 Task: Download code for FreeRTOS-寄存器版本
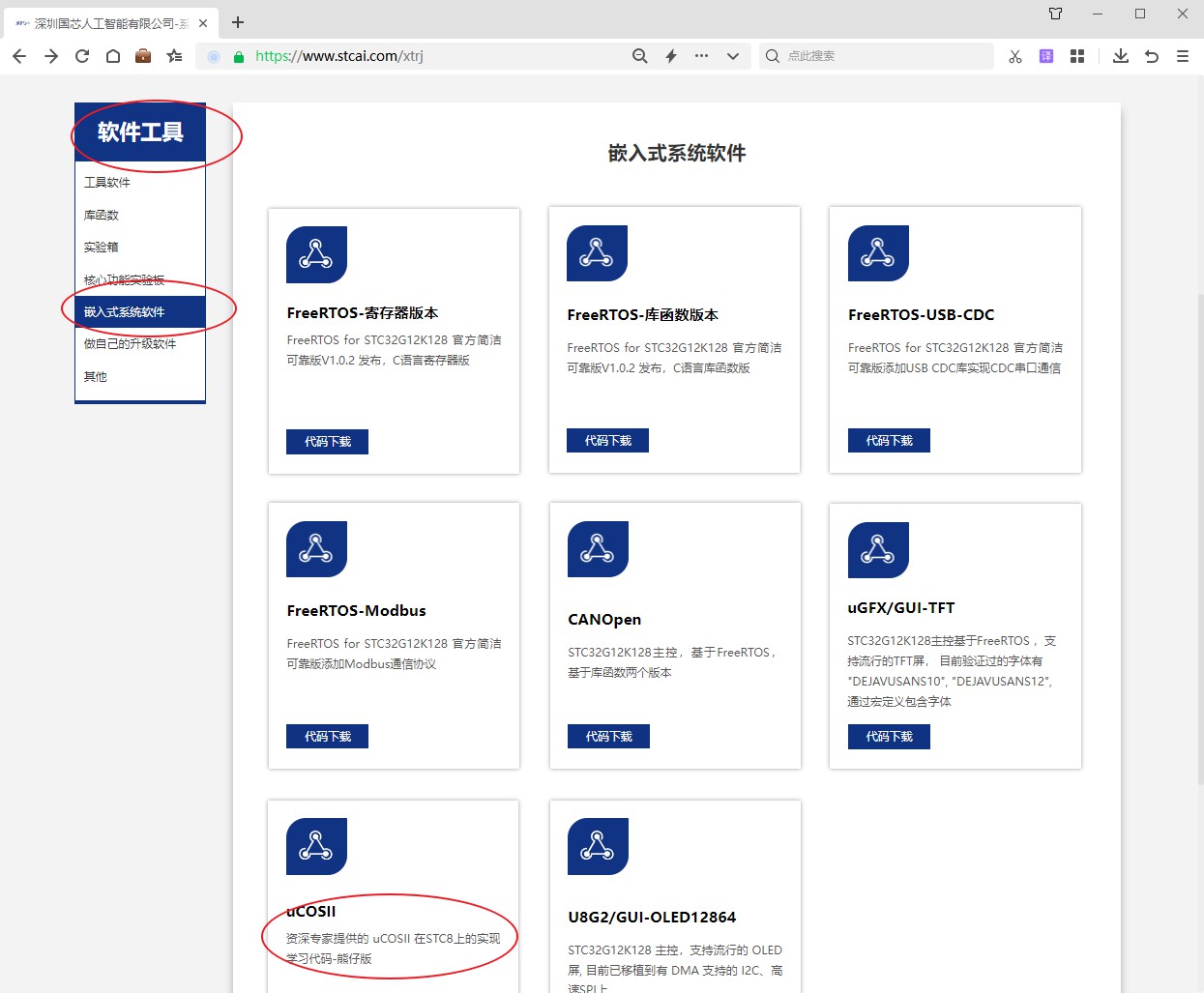pos(327,442)
